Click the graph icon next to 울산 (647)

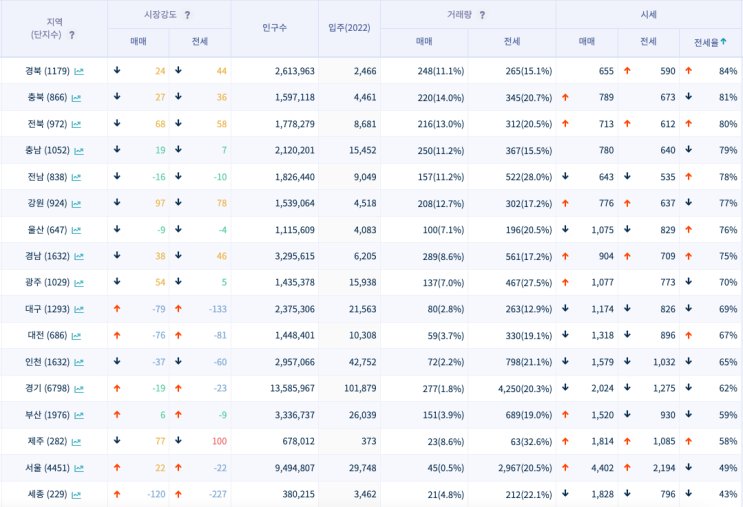click(x=75, y=230)
